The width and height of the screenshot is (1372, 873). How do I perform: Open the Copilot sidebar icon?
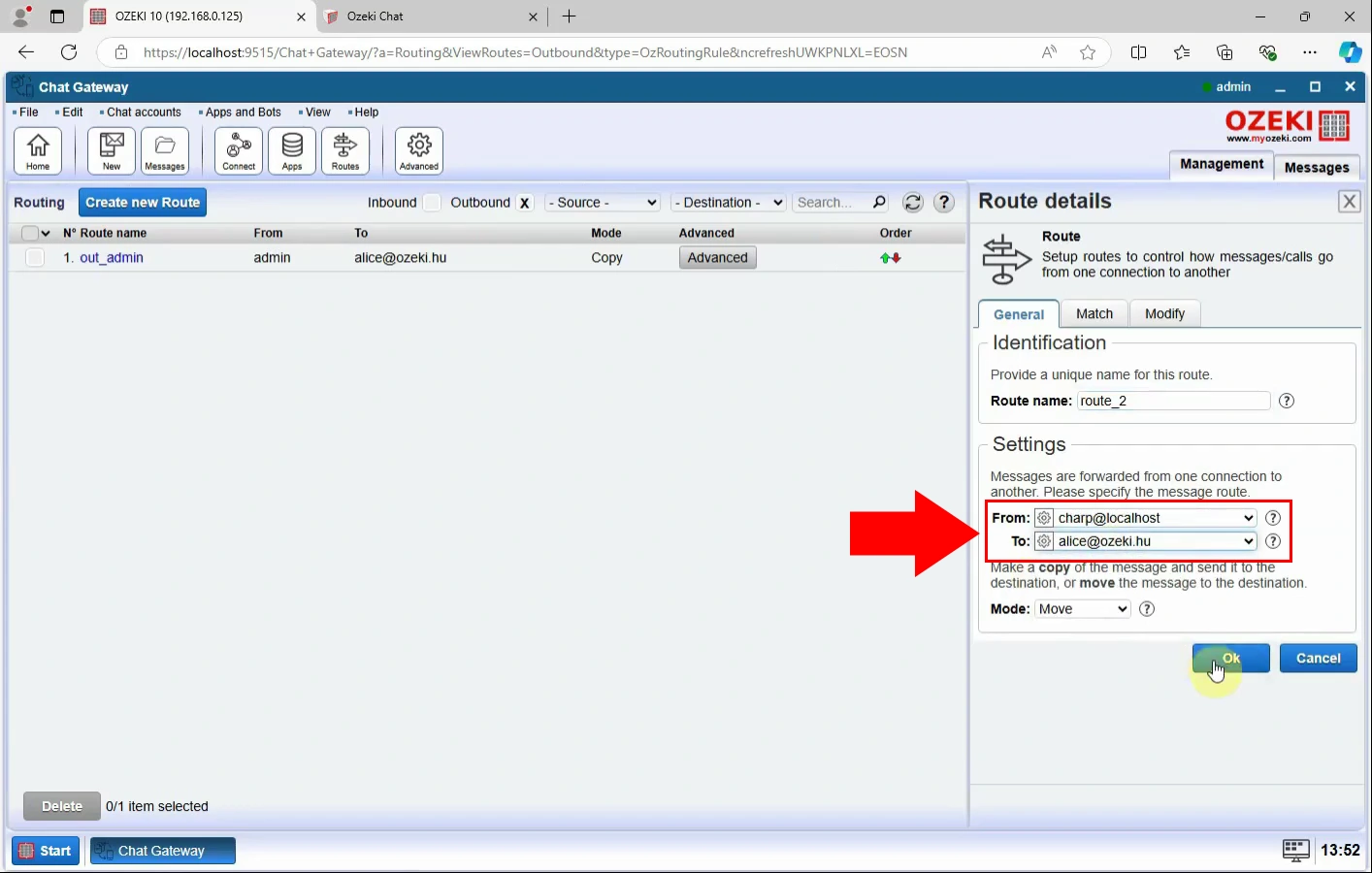[1350, 52]
